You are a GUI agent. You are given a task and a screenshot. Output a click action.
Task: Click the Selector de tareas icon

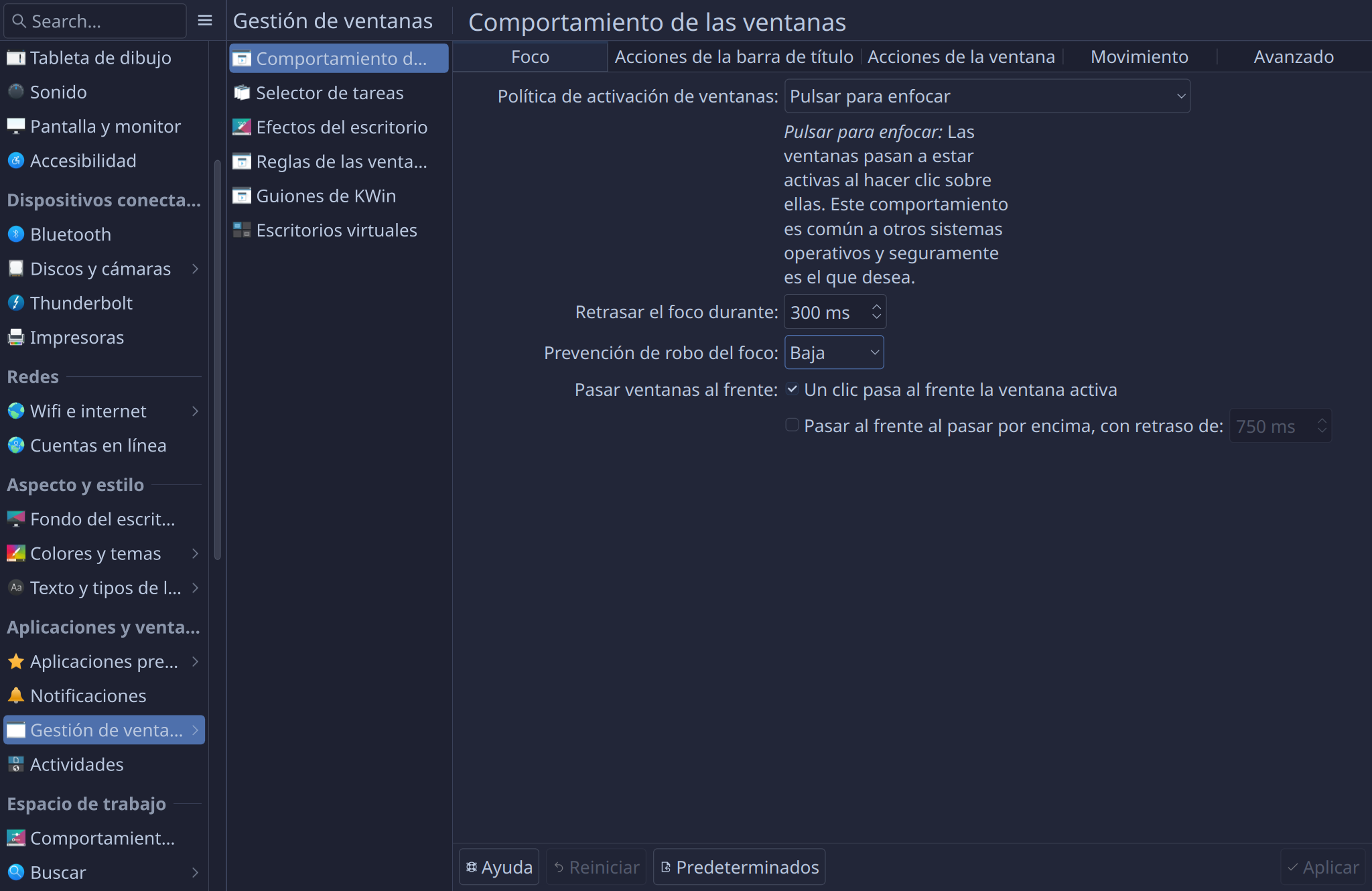point(242,92)
